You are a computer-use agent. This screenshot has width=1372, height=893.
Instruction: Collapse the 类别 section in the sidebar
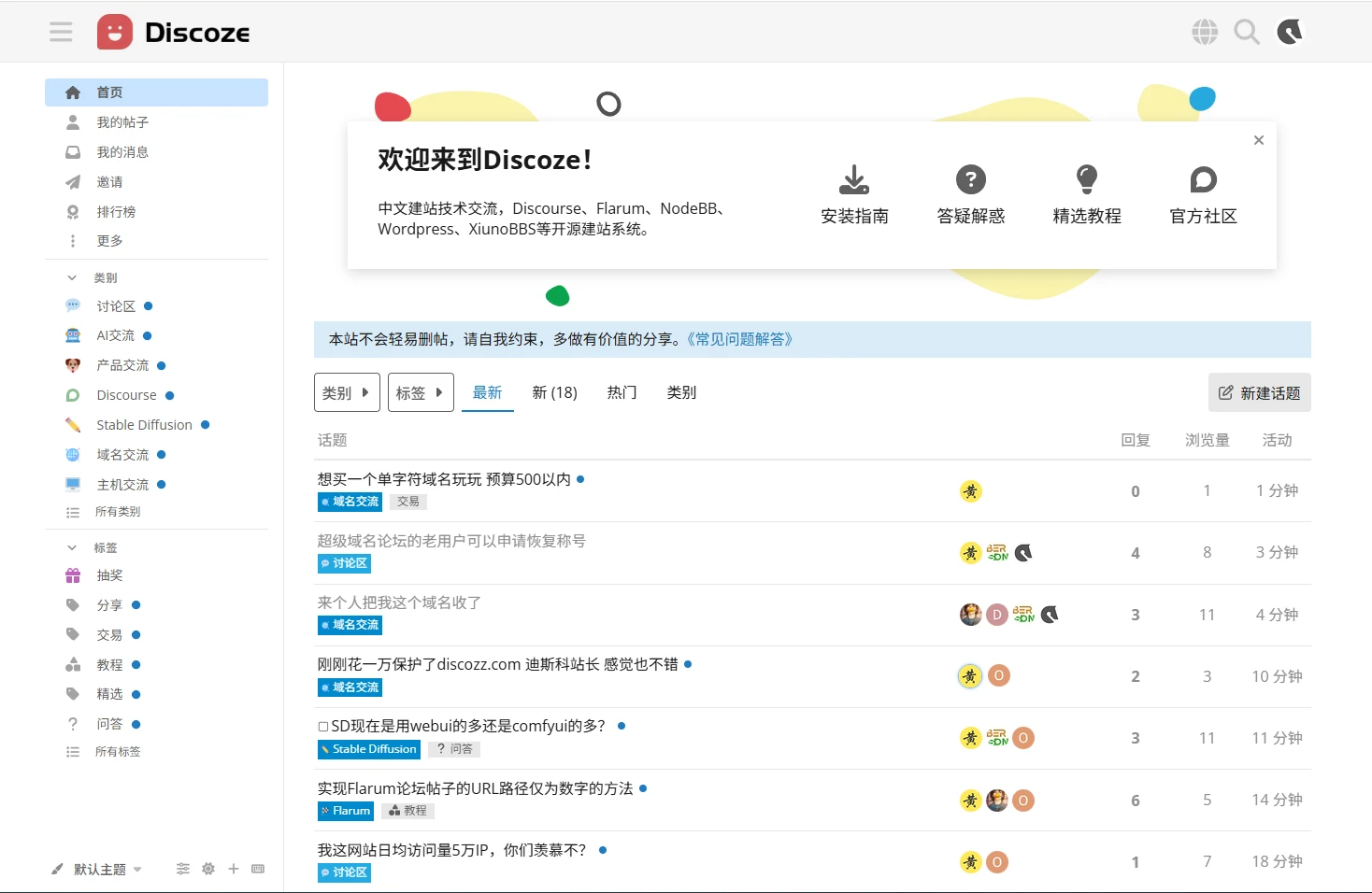tap(72, 276)
